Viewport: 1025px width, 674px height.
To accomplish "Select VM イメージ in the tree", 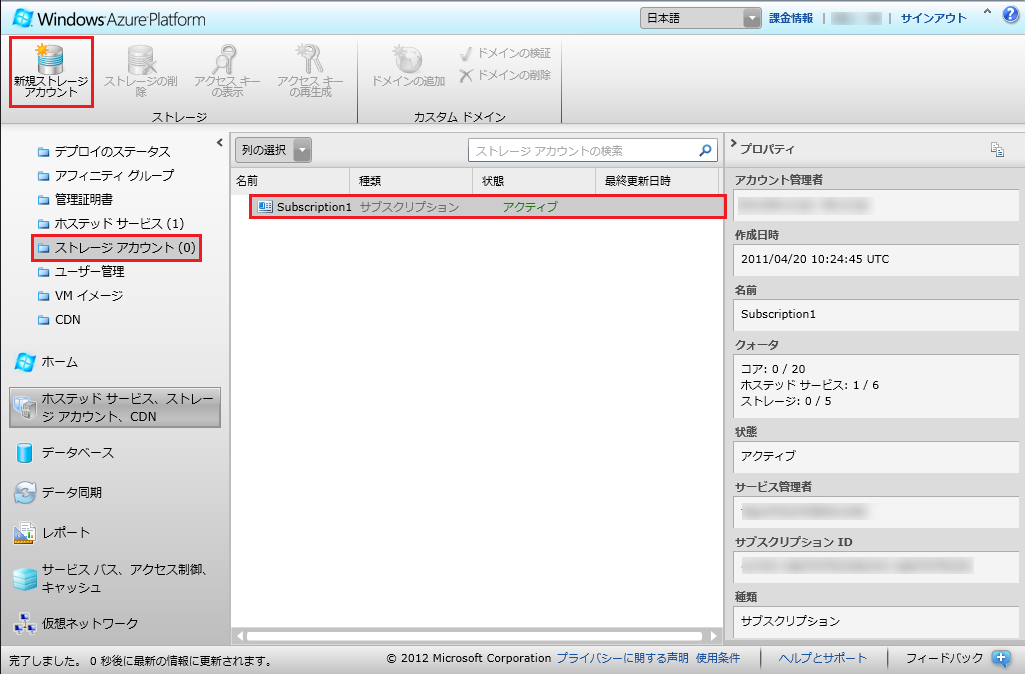I will 80,295.
